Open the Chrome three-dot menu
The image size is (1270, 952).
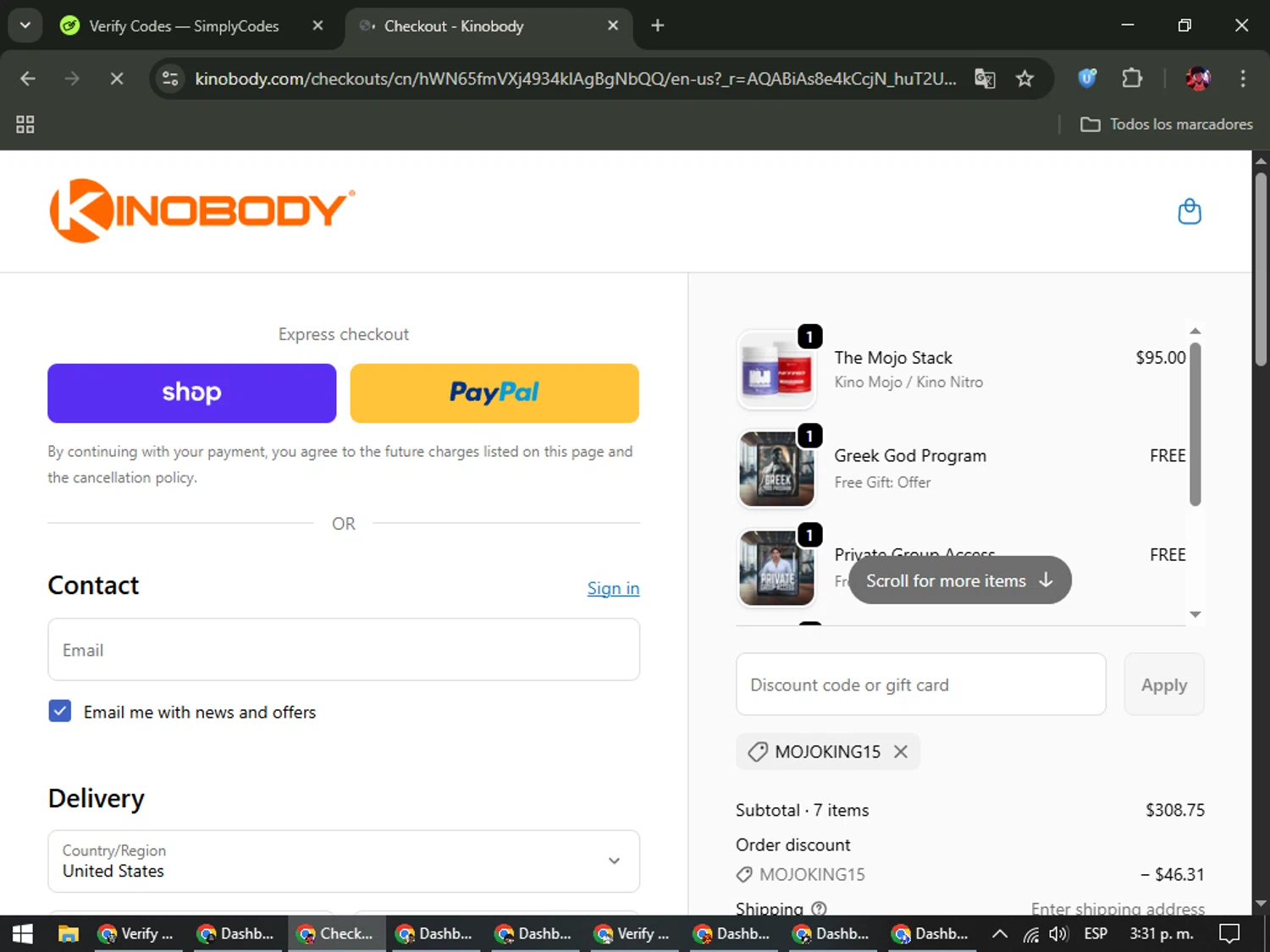[1243, 79]
